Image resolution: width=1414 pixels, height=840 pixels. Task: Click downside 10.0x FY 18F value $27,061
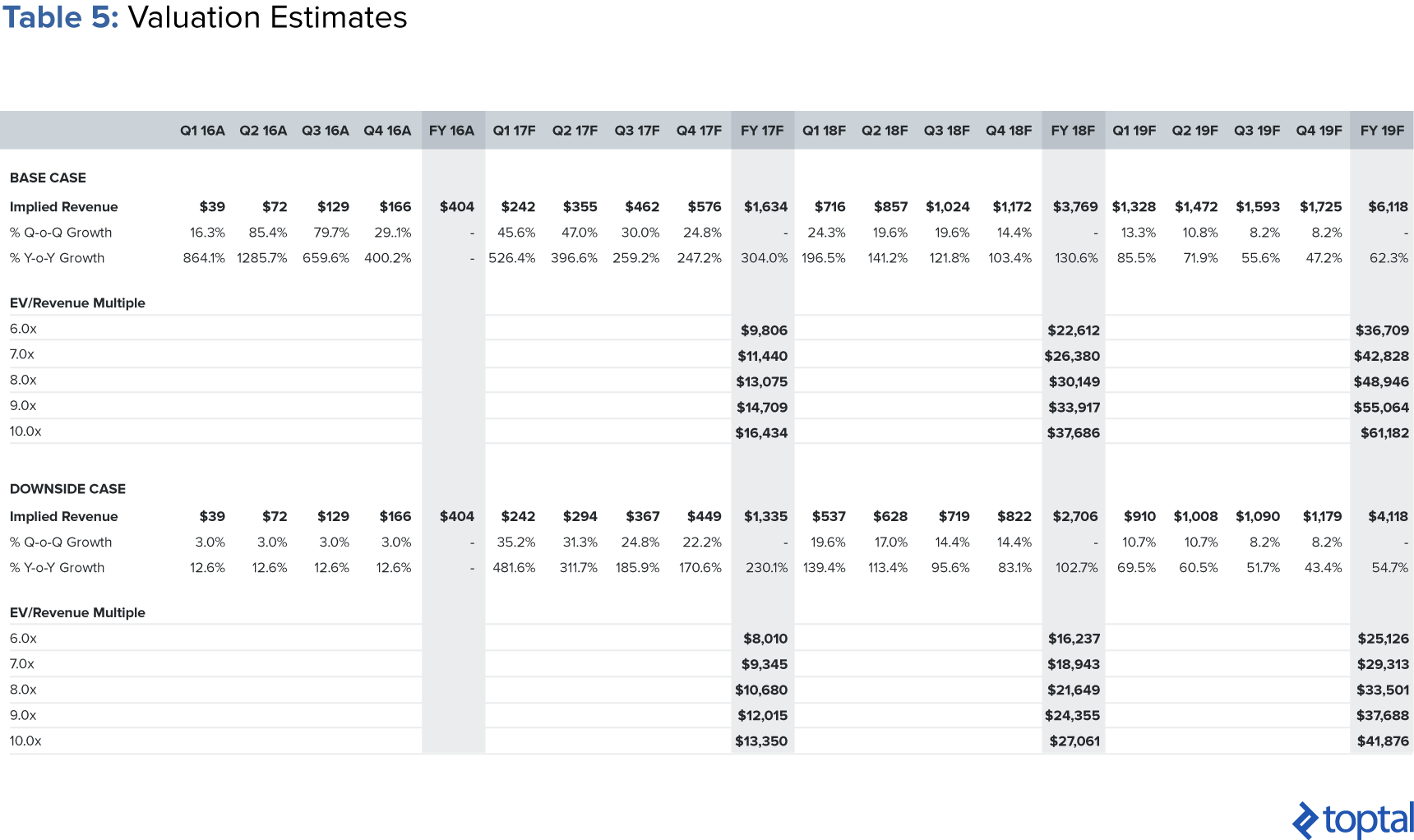(x=1074, y=741)
